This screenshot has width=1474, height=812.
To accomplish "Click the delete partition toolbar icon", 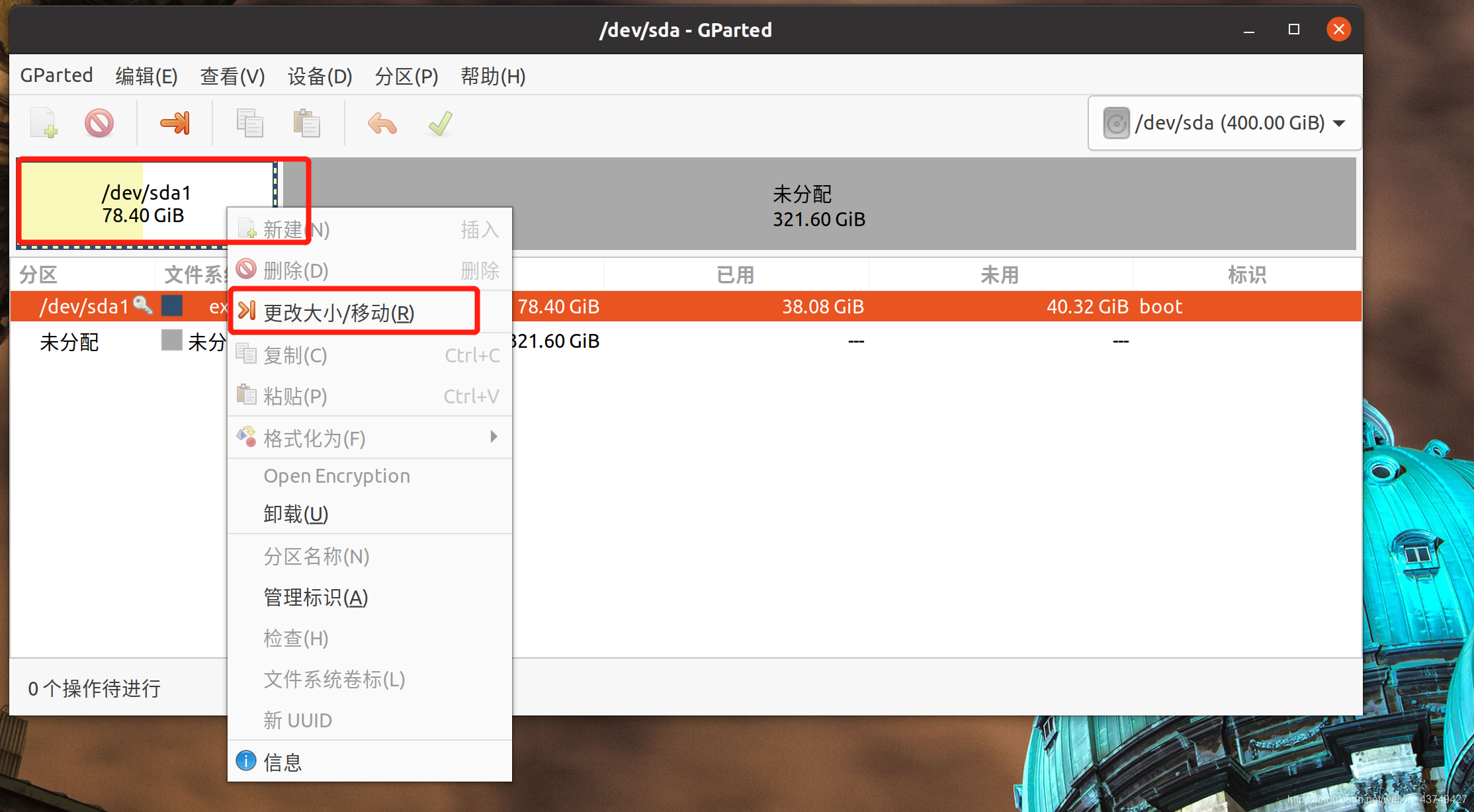I will pos(99,123).
